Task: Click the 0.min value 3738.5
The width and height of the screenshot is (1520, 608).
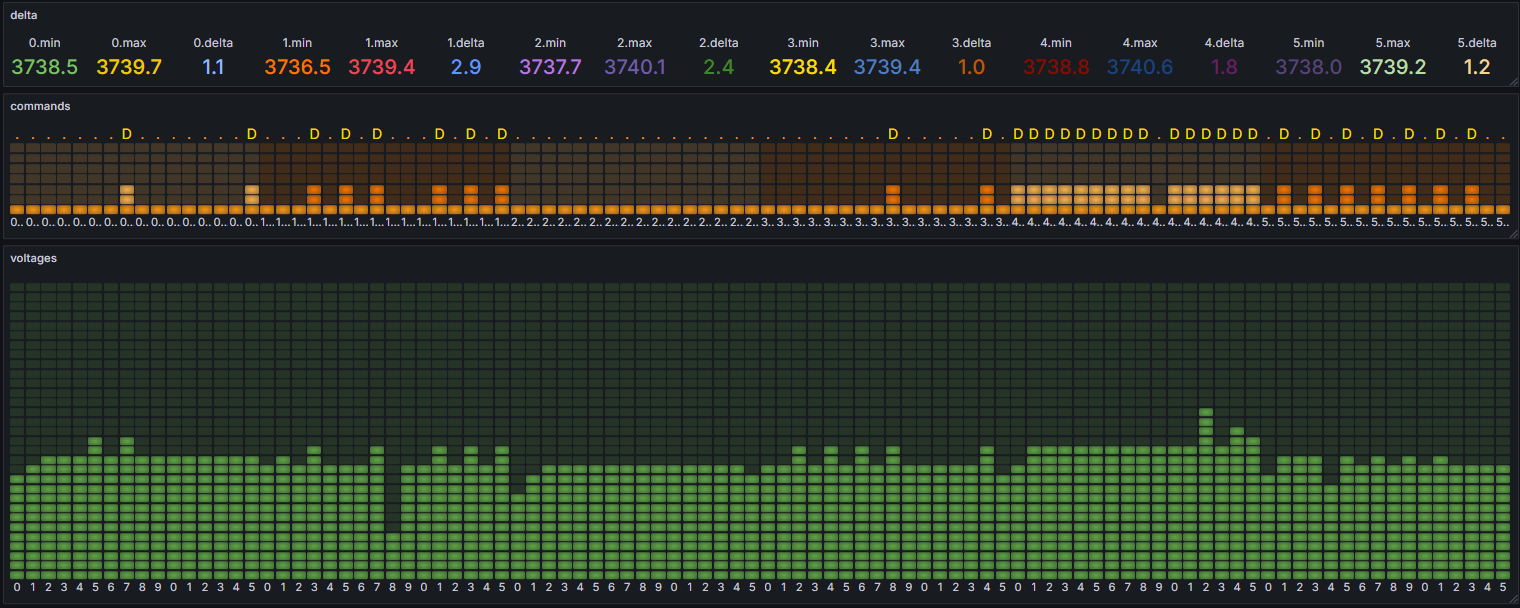Action: [x=44, y=67]
